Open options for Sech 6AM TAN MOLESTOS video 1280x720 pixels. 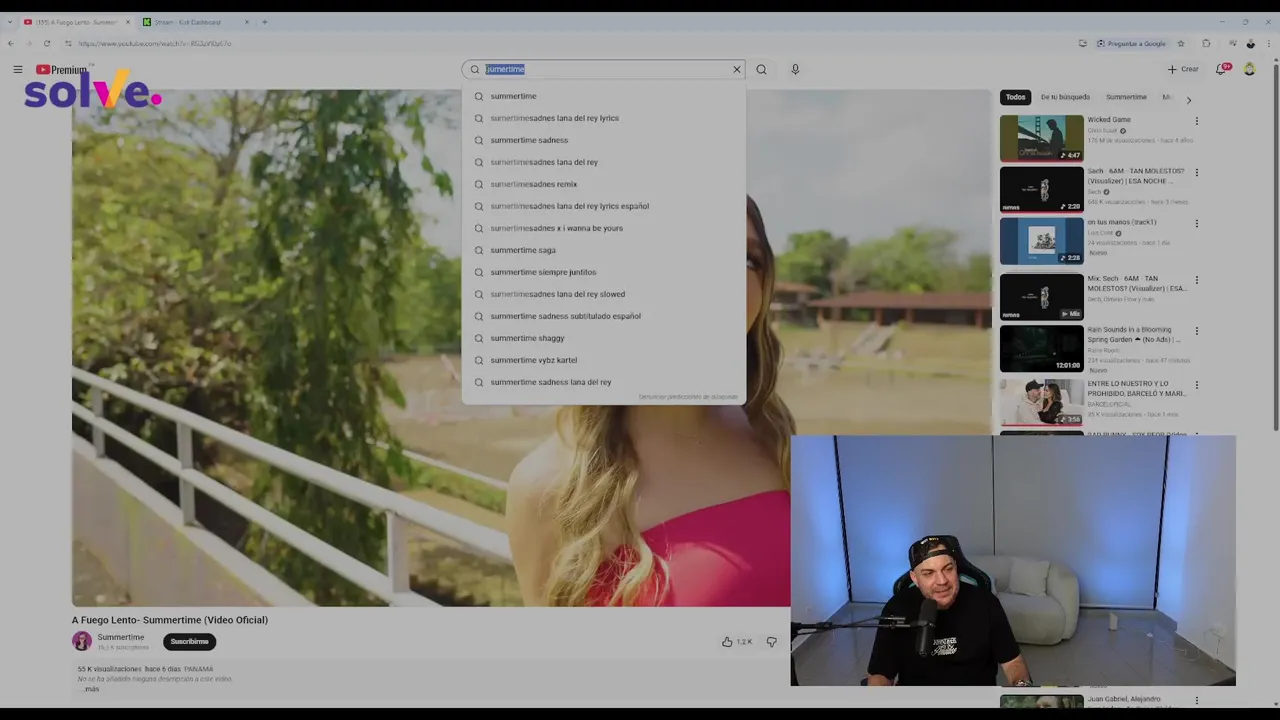tap(1196, 173)
